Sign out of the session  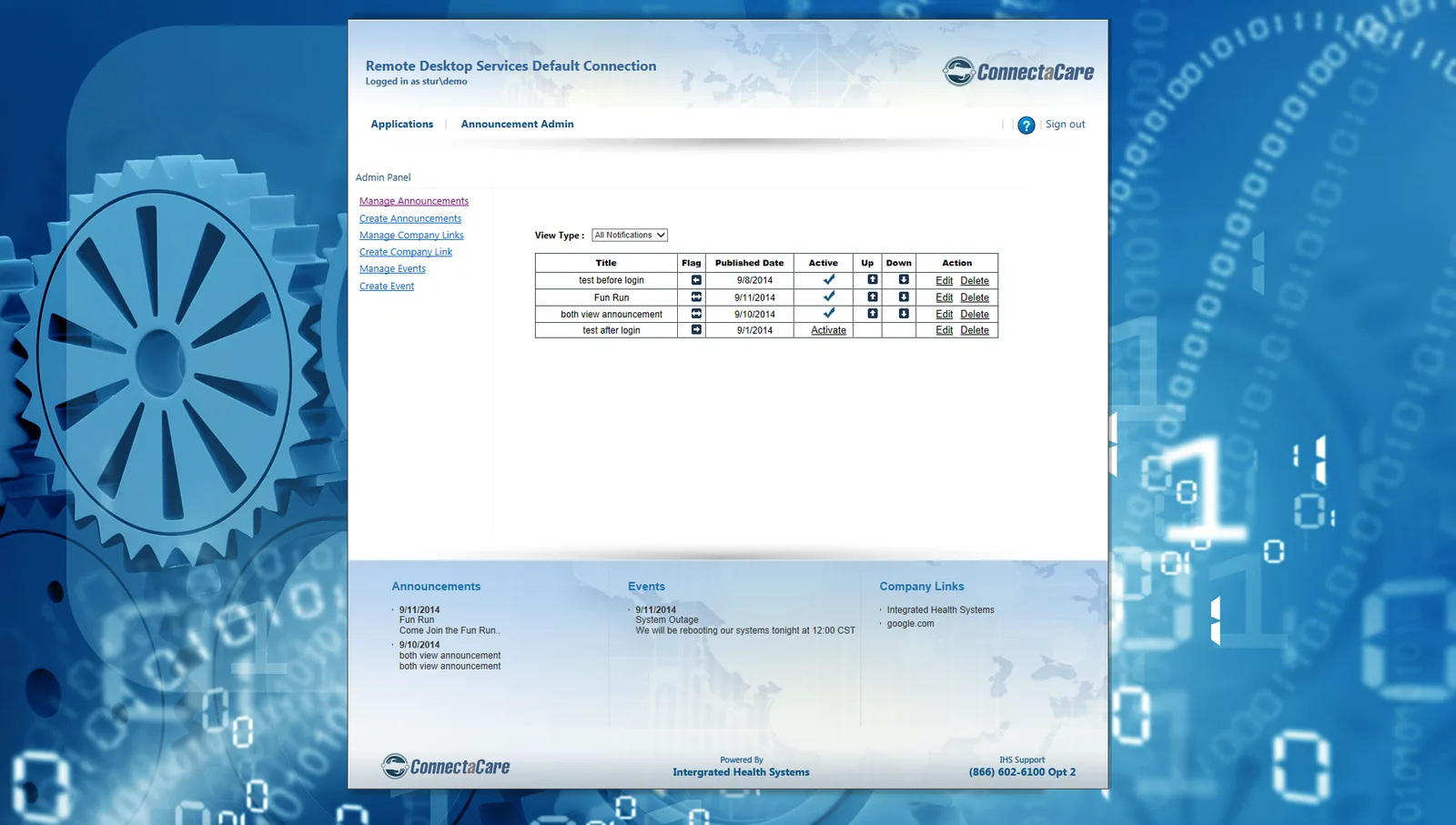pos(1066,125)
